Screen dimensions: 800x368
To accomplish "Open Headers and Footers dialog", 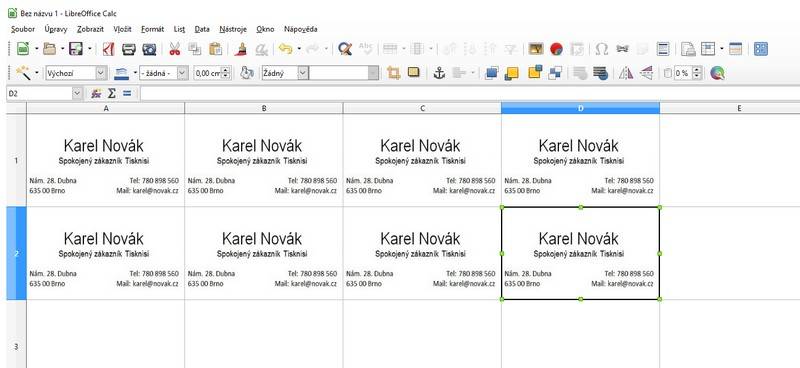I will click(663, 49).
